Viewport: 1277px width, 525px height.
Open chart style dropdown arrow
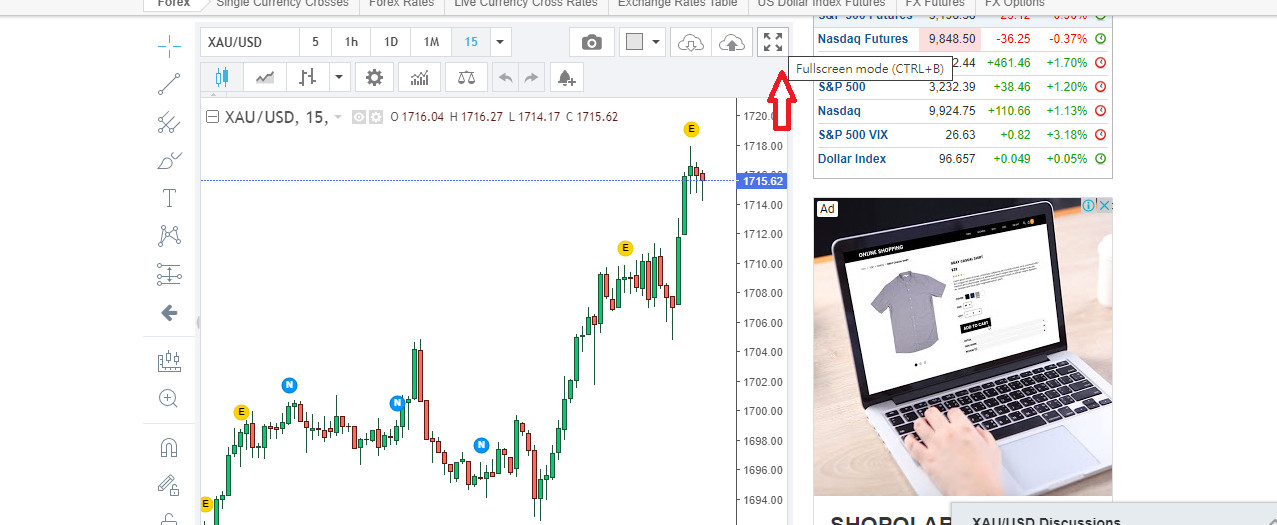click(x=340, y=77)
